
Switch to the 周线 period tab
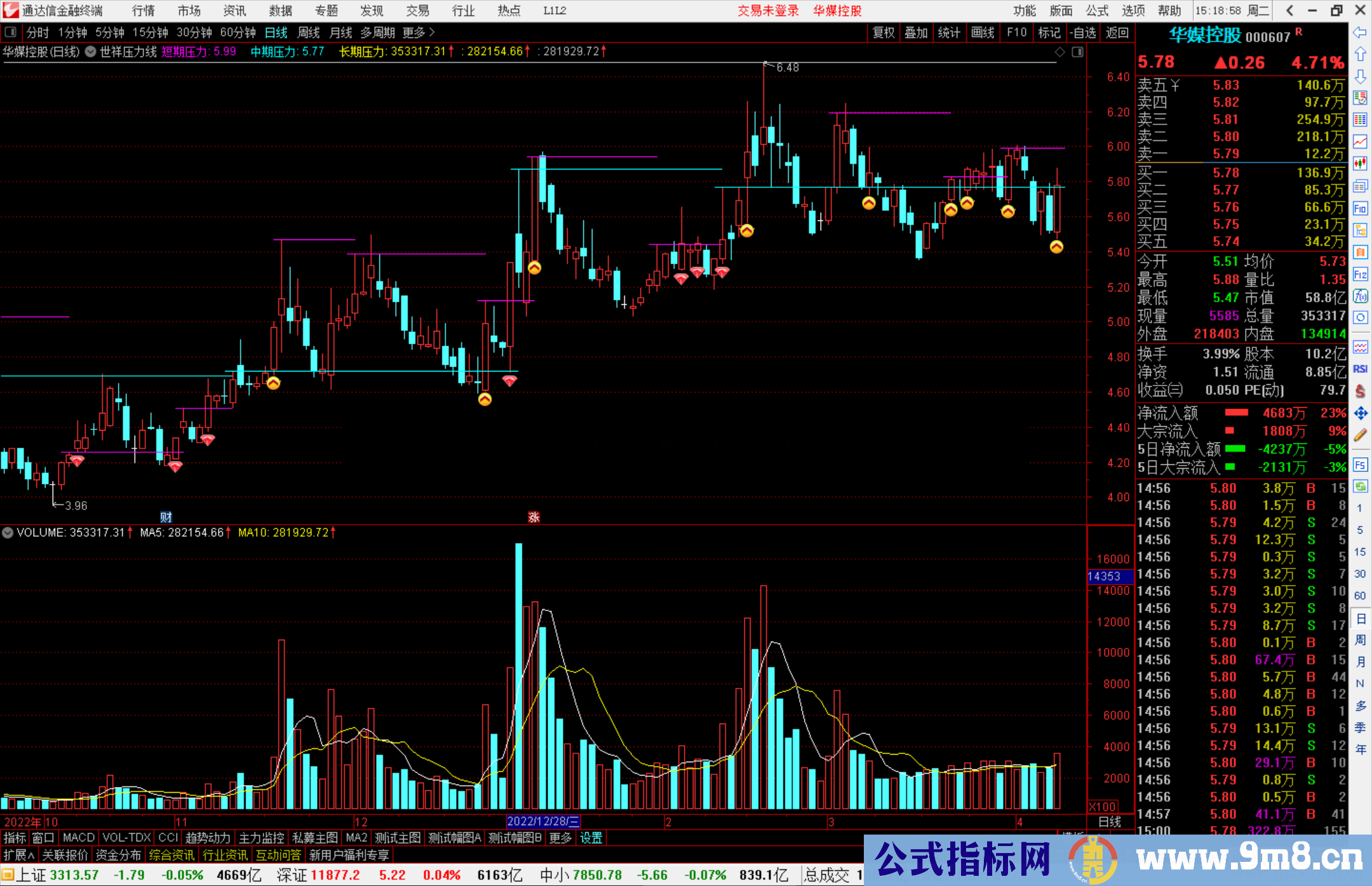(x=309, y=32)
